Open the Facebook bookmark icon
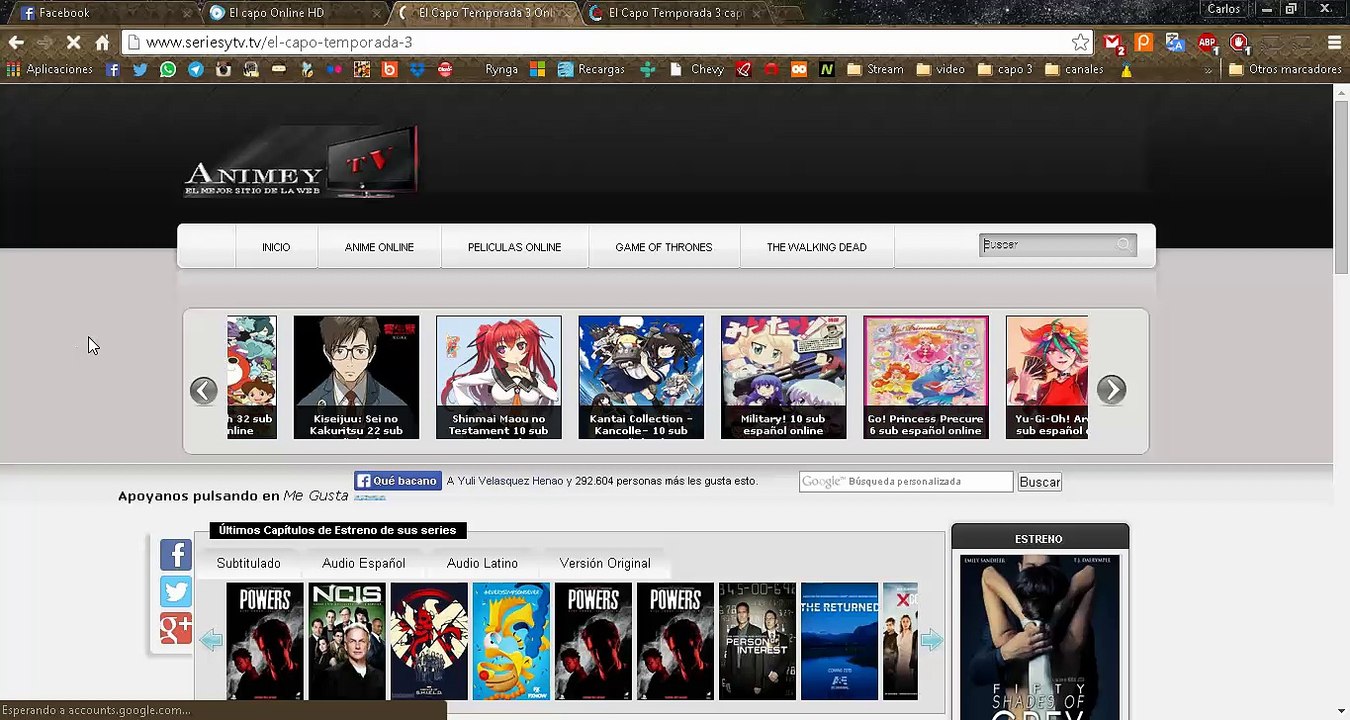Screen dimensions: 1350x720 (113, 70)
